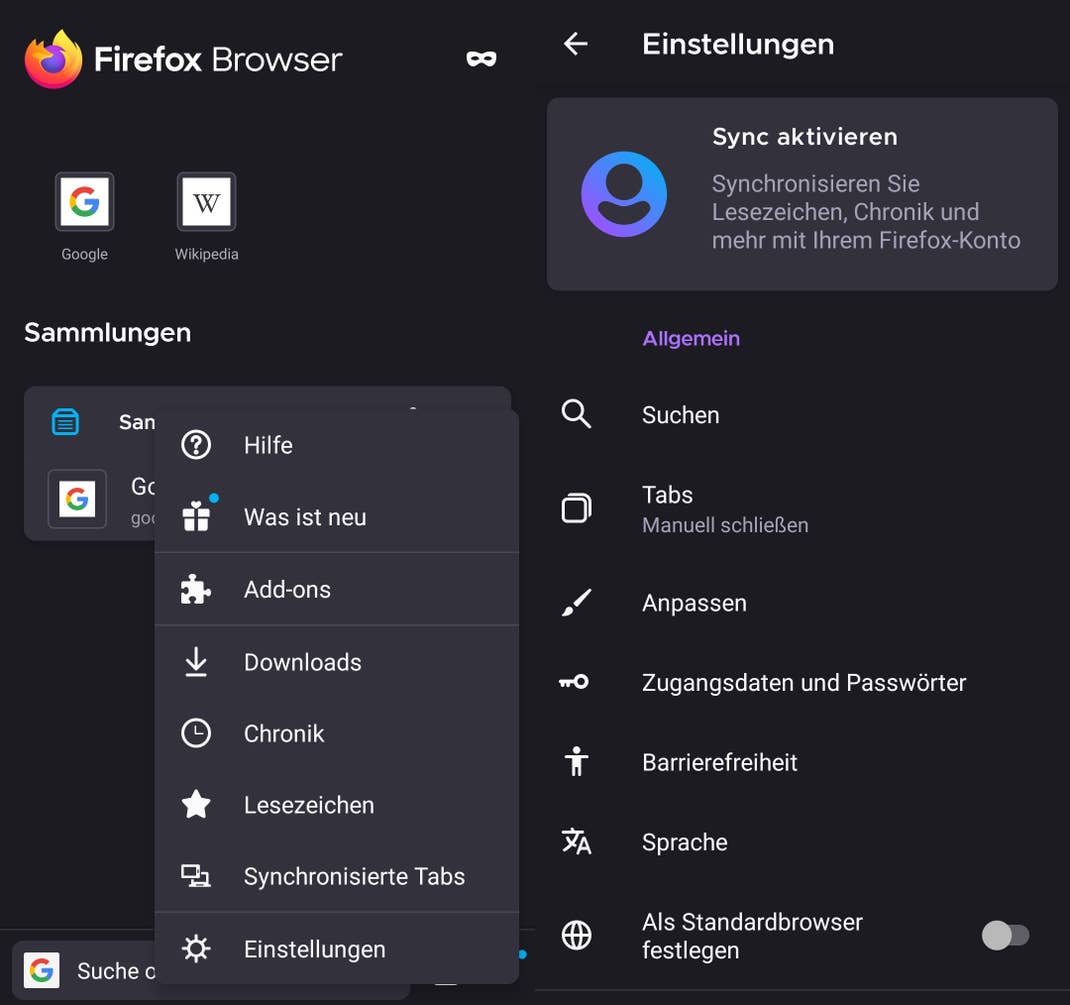Screen dimensions: 1070x1005
Task: Select Lesezeichen in the menu
Action: coord(308,804)
